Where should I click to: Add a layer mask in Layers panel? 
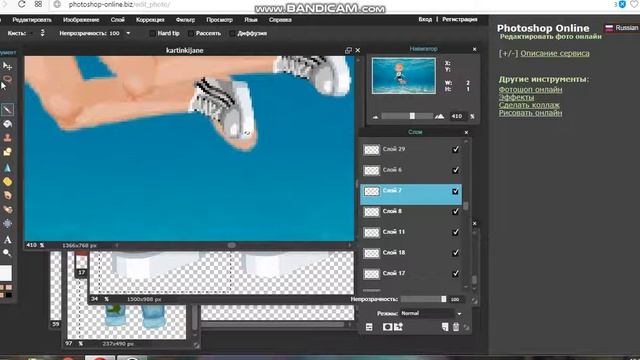[x=387, y=327]
